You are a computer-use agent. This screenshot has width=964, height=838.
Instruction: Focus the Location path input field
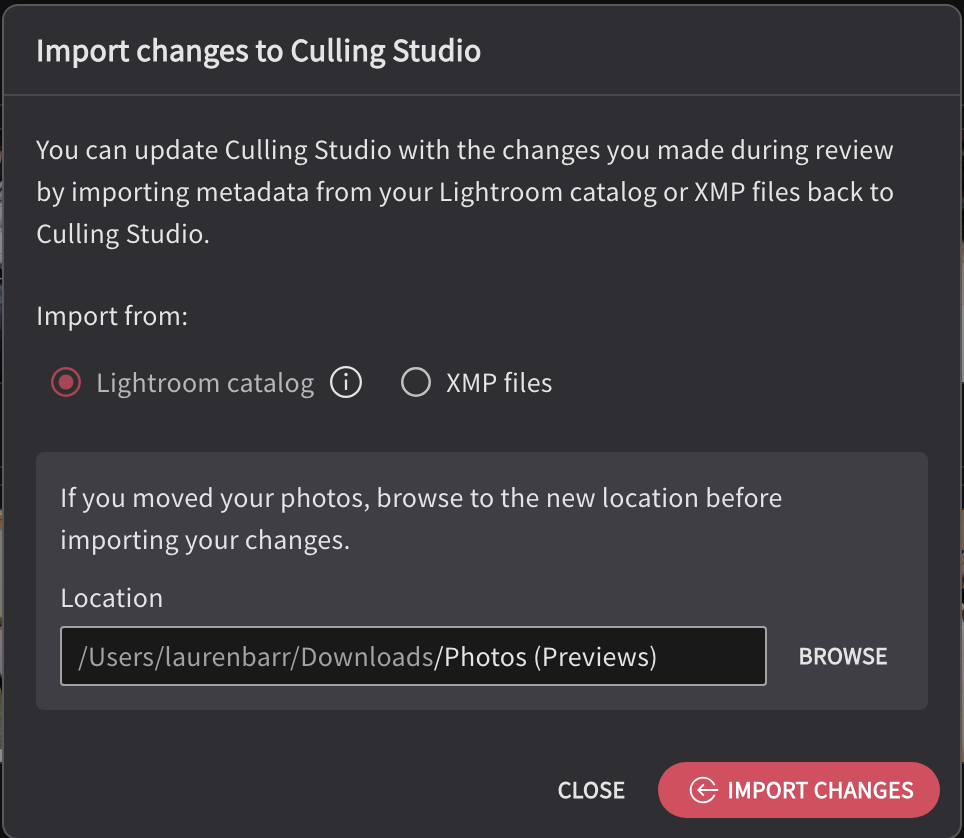(413, 656)
